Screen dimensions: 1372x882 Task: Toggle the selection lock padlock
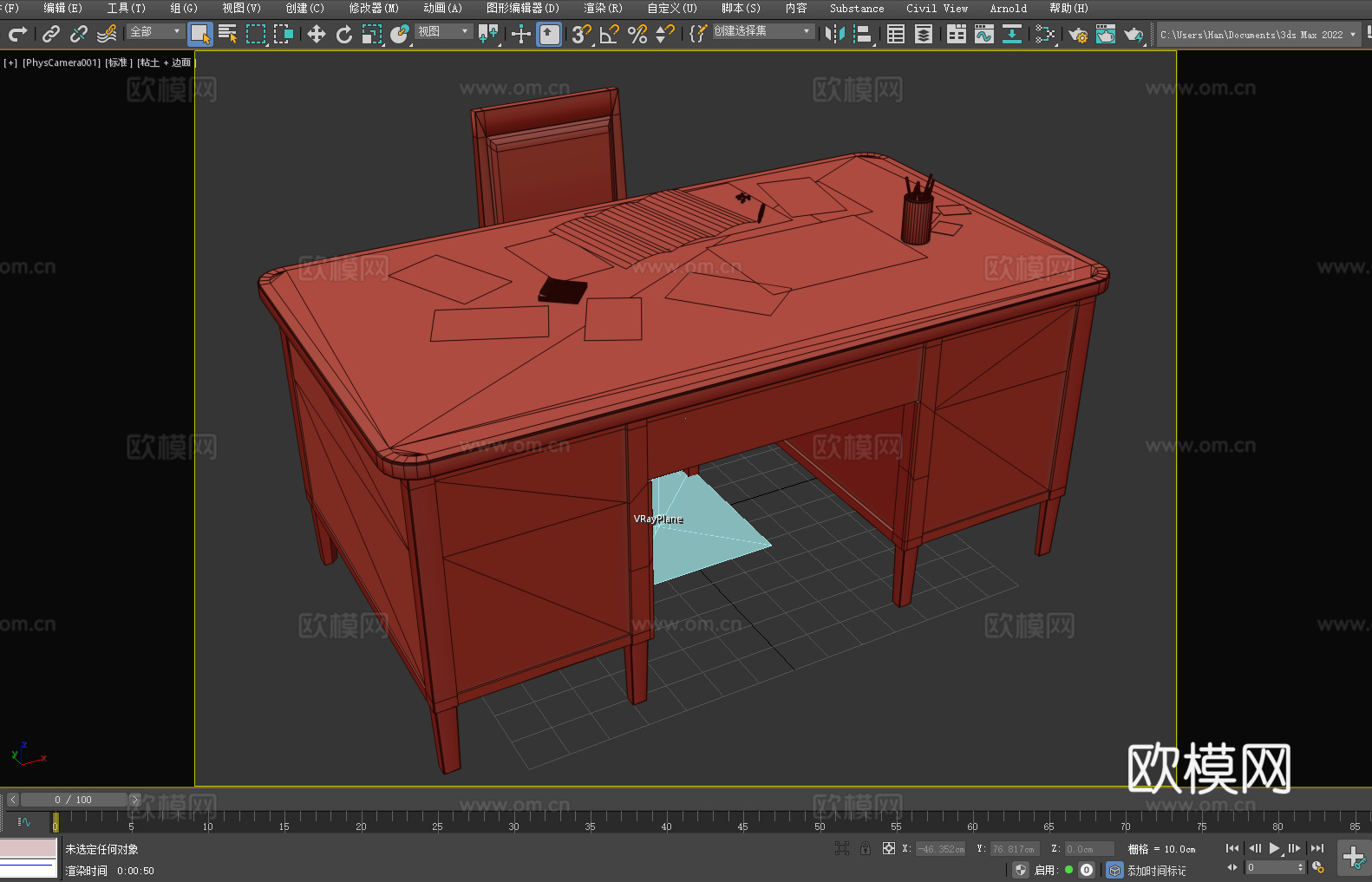pyautogui.click(x=865, y=848)
